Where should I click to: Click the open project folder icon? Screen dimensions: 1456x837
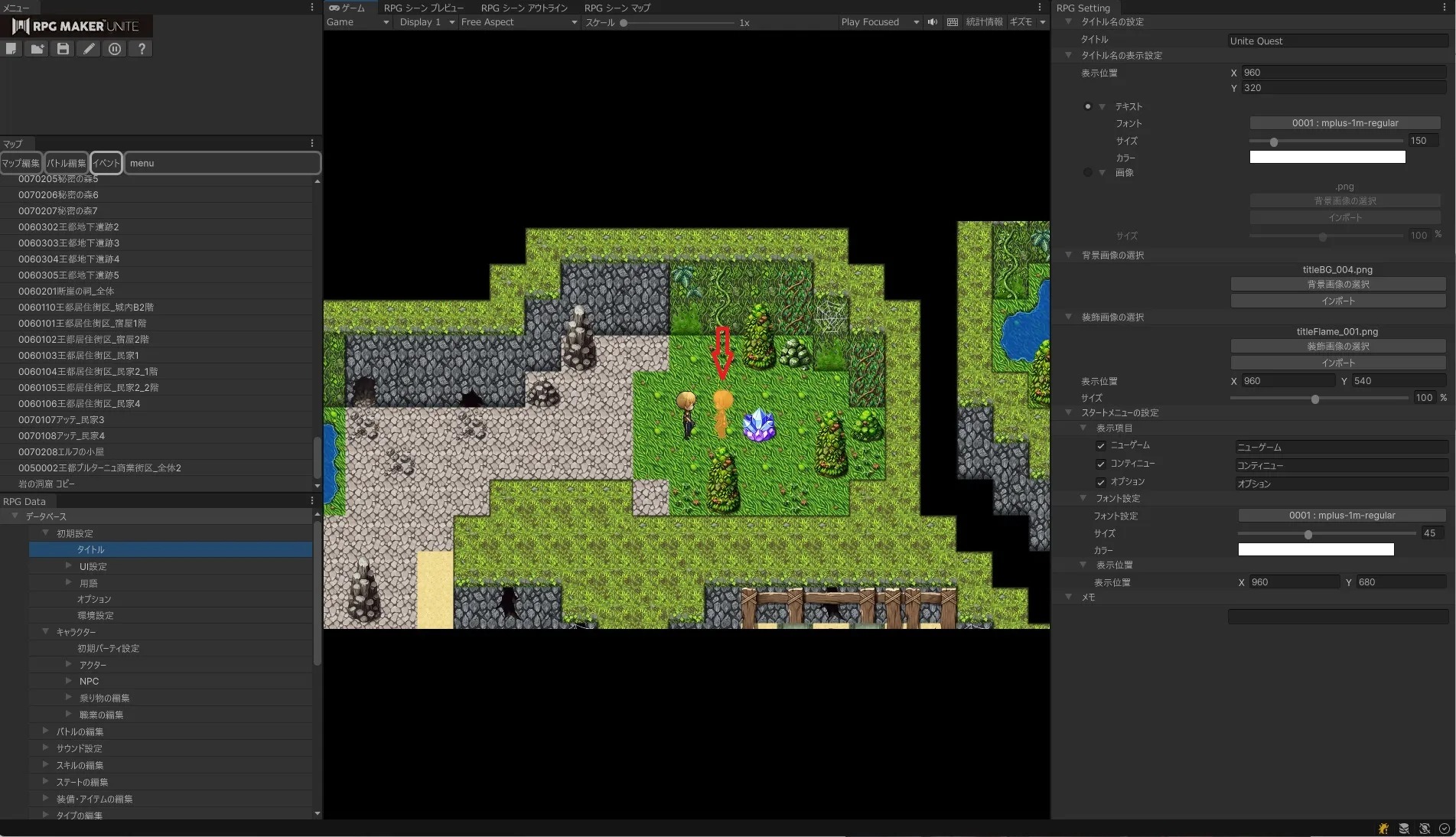(37, 49)
